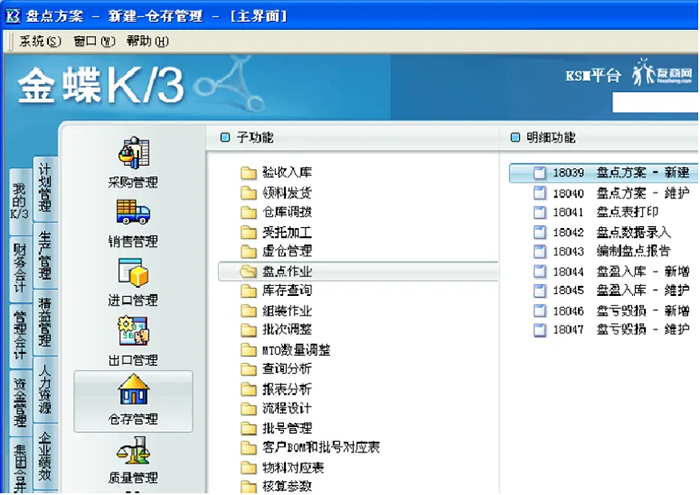Switch to 计划管理 side tab

tap(45, 188)
